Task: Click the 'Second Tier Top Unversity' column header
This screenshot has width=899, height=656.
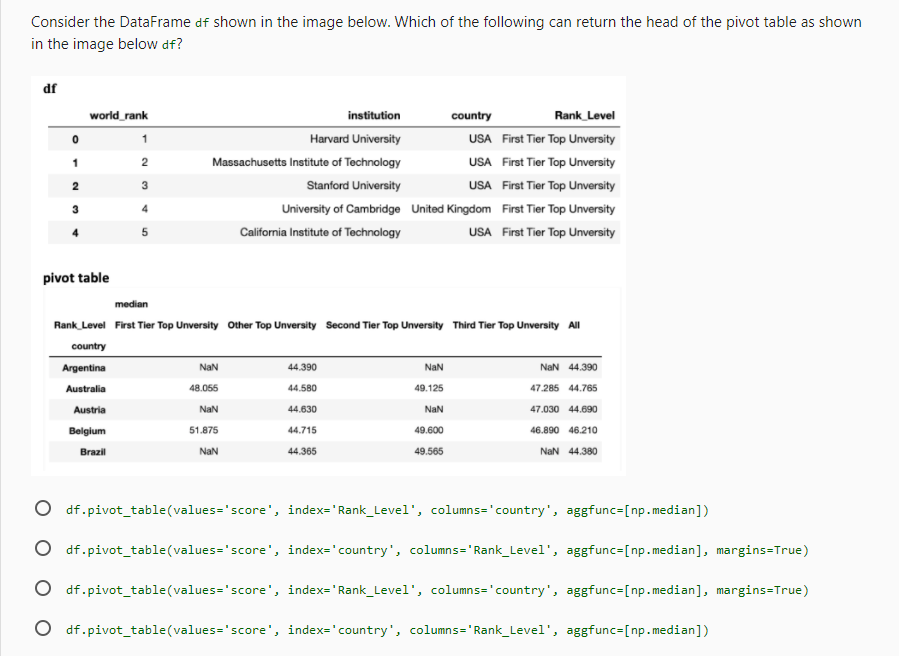Action: 384,325
